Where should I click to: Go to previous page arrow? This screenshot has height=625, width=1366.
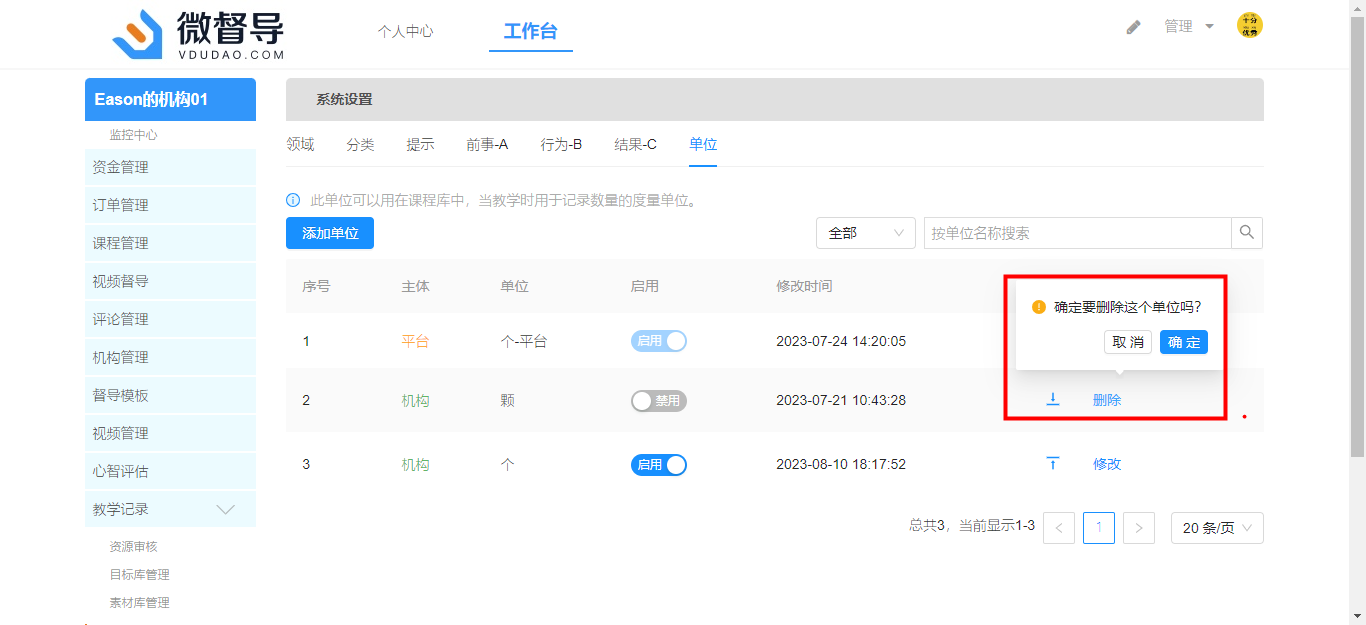pos(1059,528)
